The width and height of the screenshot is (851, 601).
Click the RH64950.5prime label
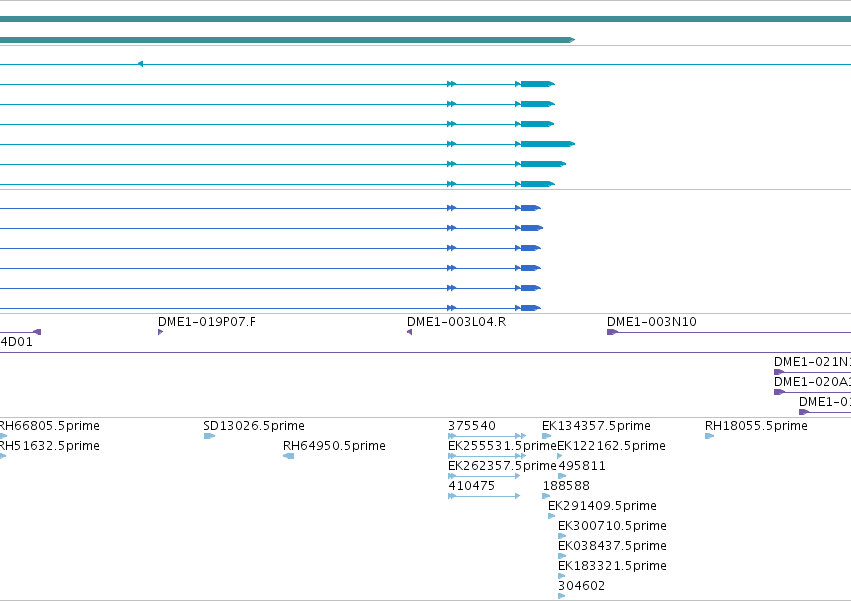point(334,446)
